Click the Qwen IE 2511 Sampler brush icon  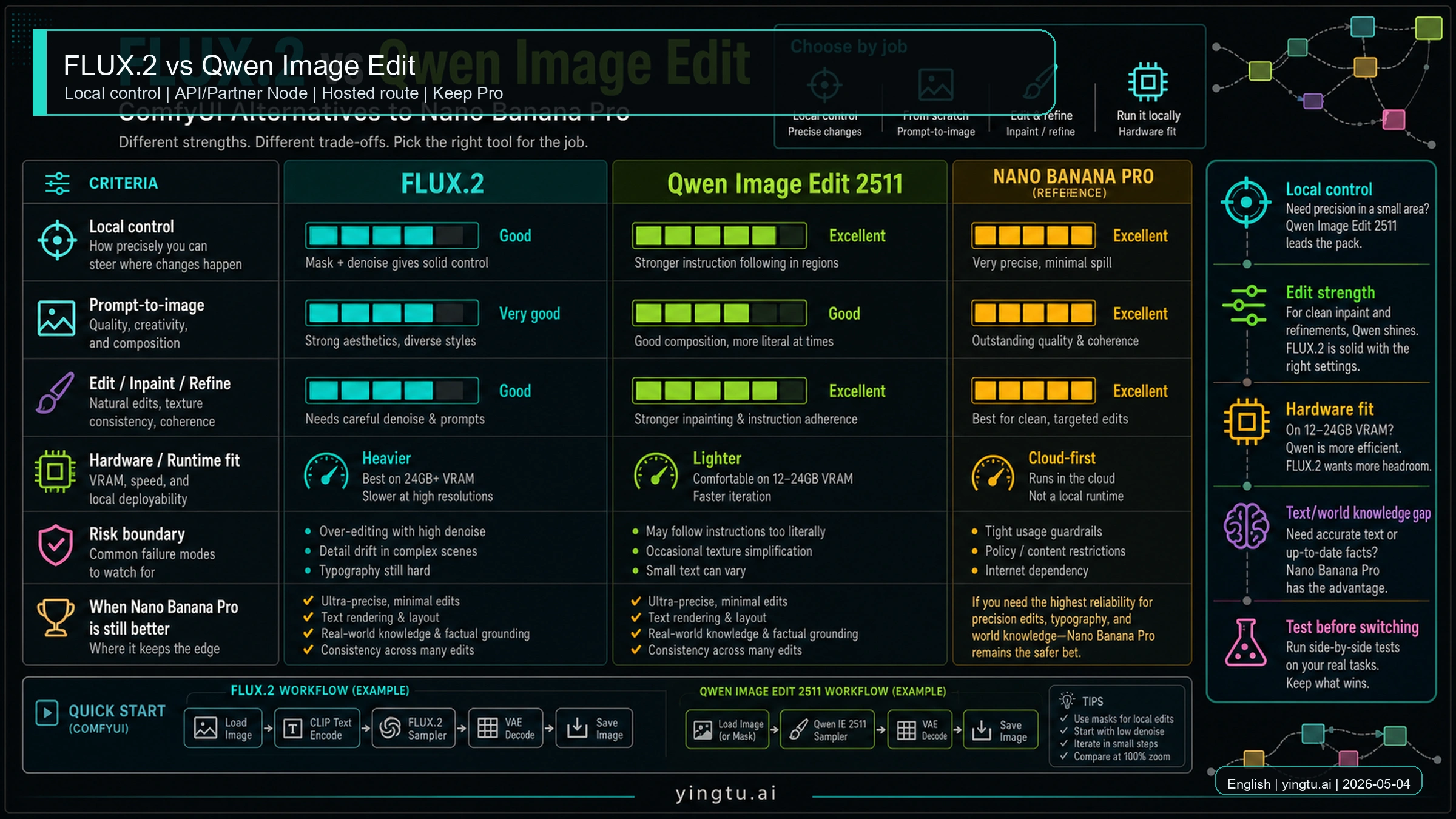coord(798,729)
